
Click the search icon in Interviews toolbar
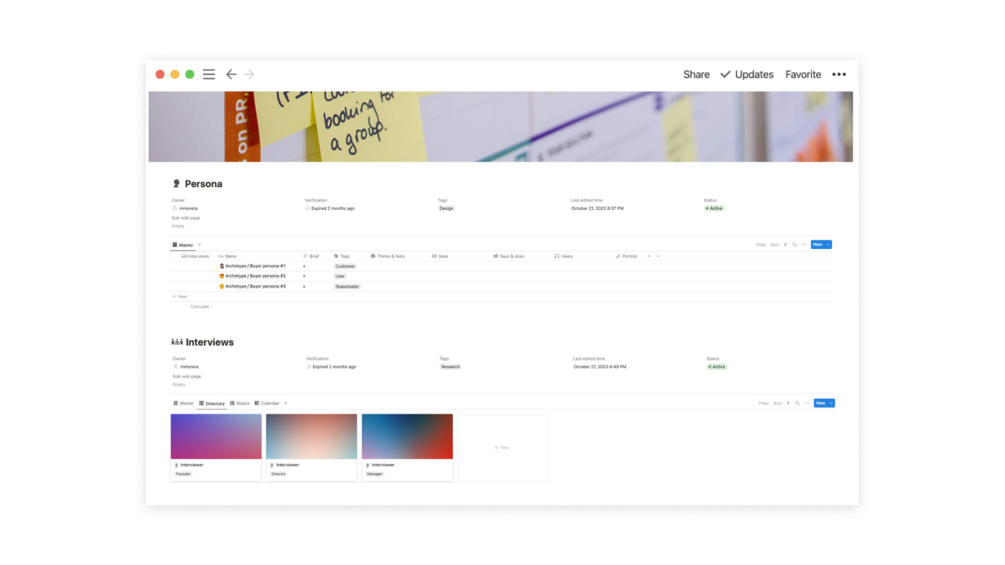click(x=797, y=404)
